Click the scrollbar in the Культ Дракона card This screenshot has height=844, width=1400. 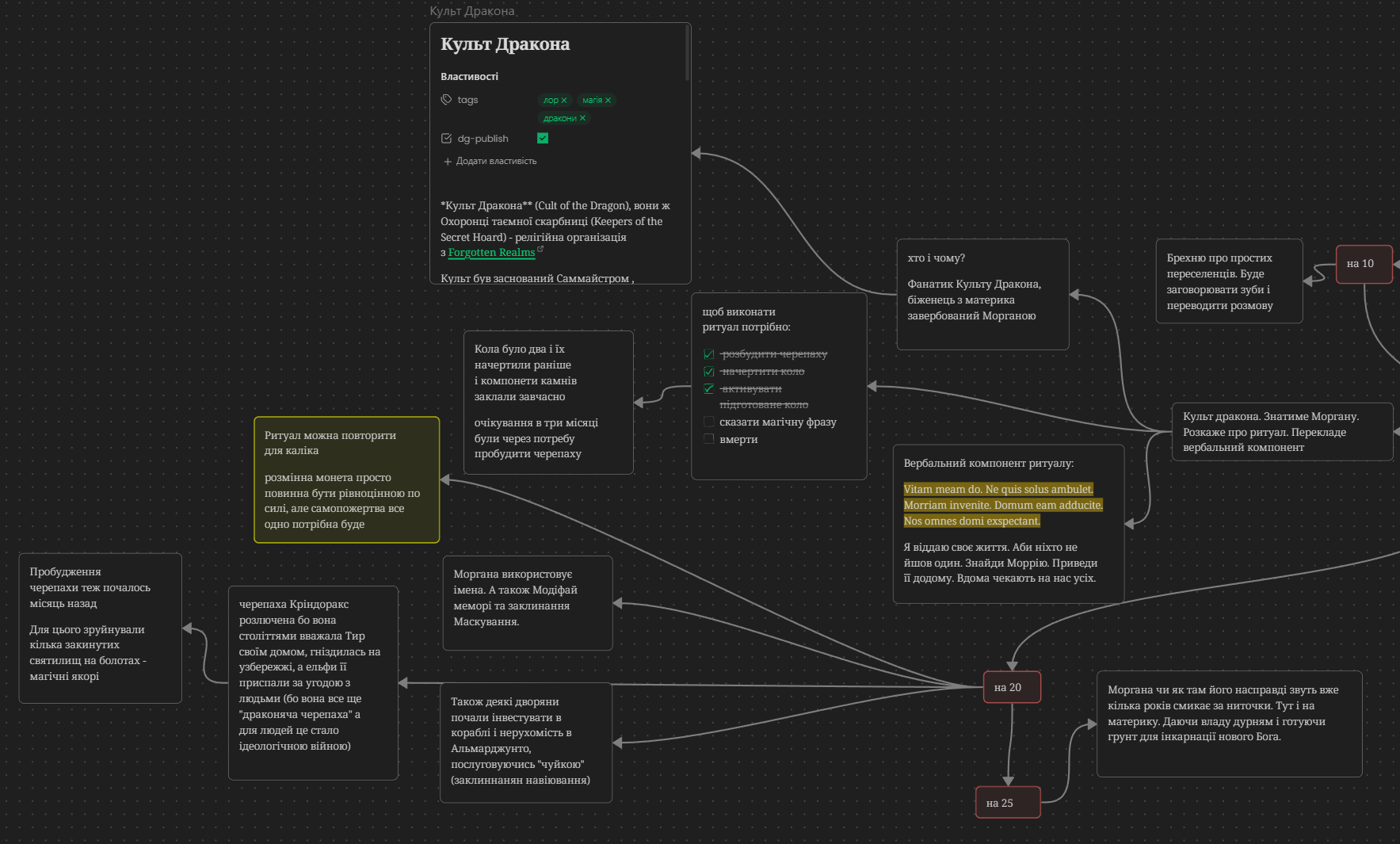pyautogui.click(x=688, y=52)
